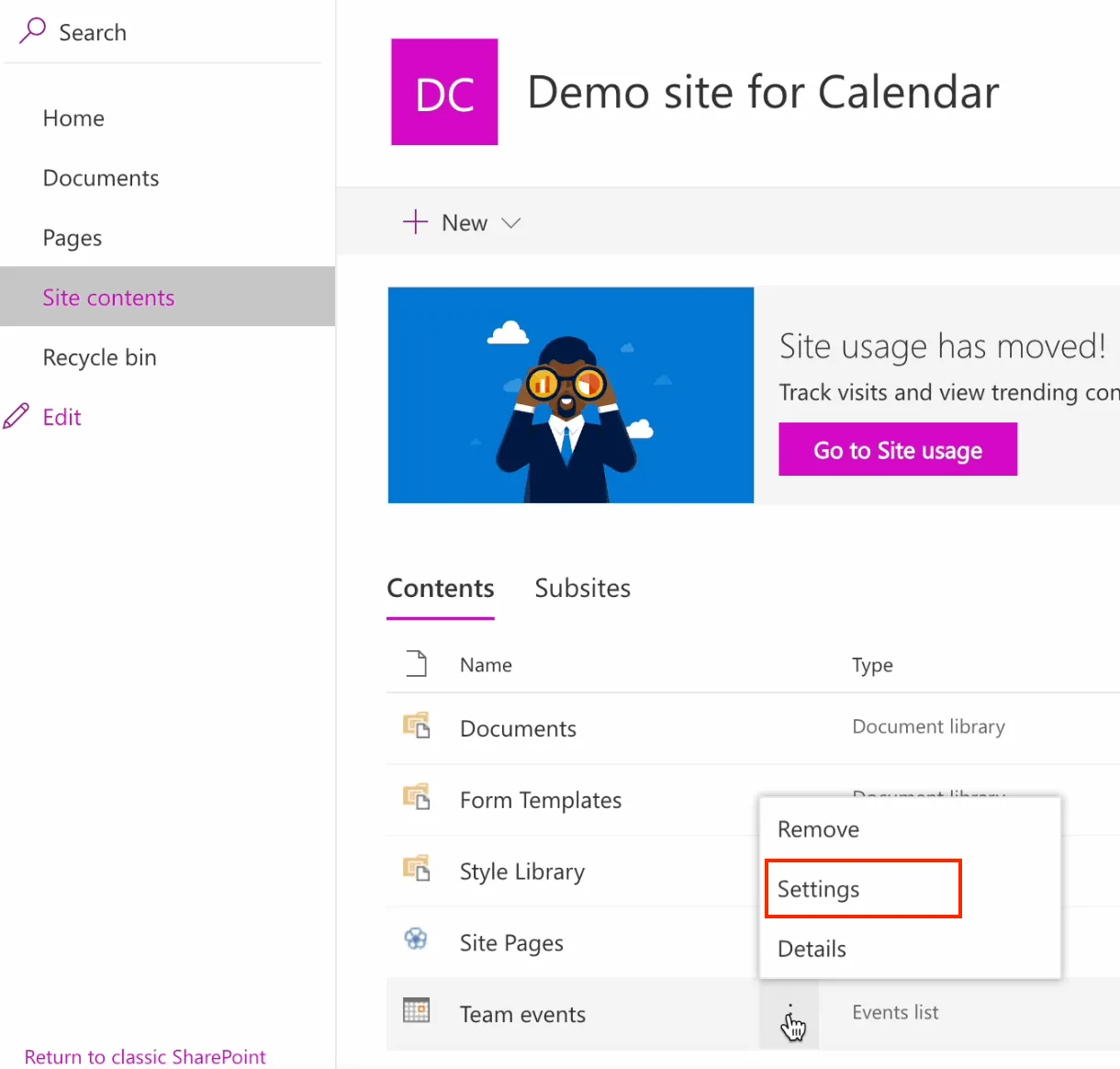This screenshot has width=1120, height=1069.
Task: Sort by the Type column header
Action: [872, 665]
